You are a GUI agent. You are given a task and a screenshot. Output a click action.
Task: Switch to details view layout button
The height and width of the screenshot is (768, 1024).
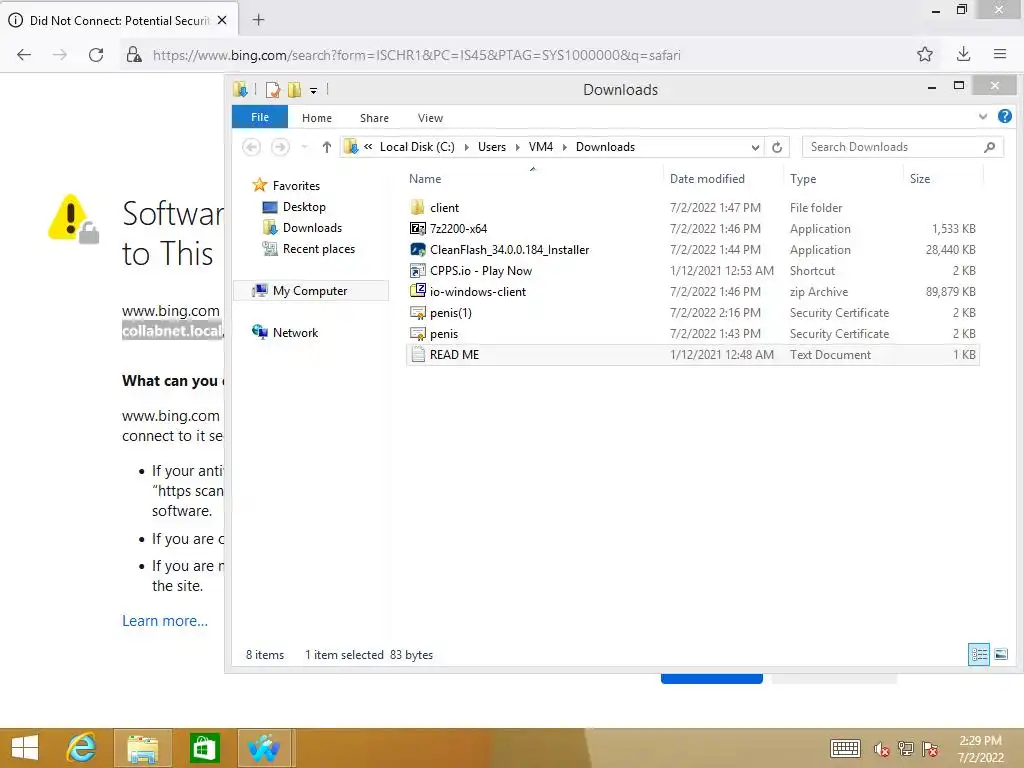point(979,654)
